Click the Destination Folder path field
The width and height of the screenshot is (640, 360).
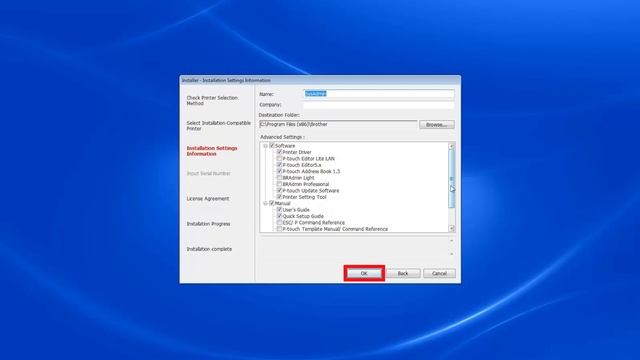(338, 124)
